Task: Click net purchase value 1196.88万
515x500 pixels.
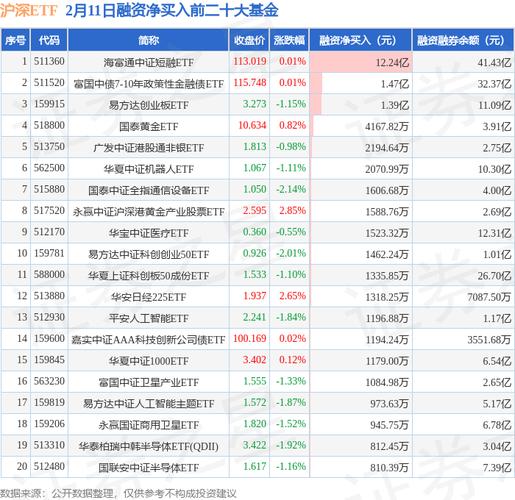Action: [387, 318]
